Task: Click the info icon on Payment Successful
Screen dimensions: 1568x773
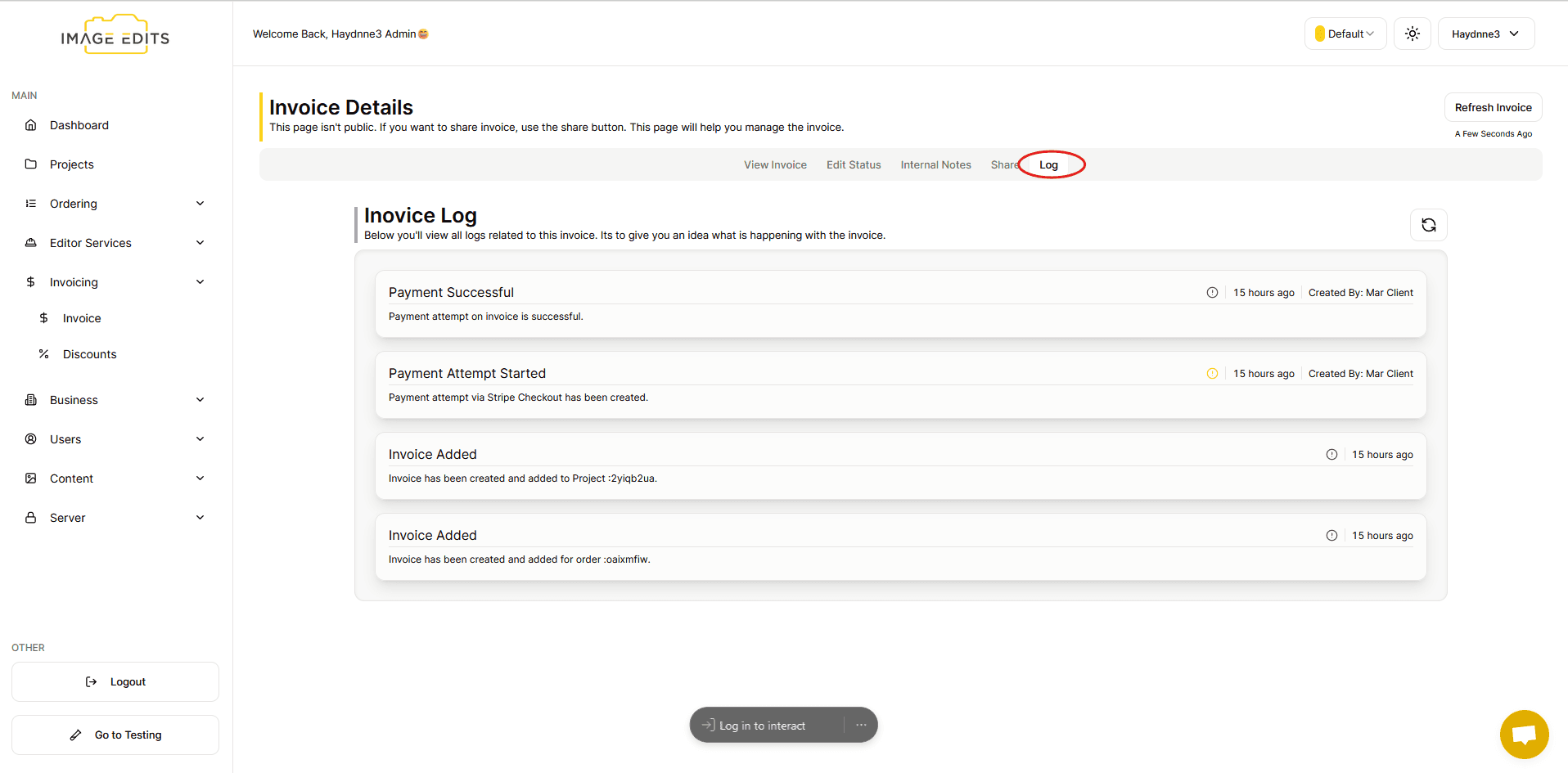Action: (1212, 293)
